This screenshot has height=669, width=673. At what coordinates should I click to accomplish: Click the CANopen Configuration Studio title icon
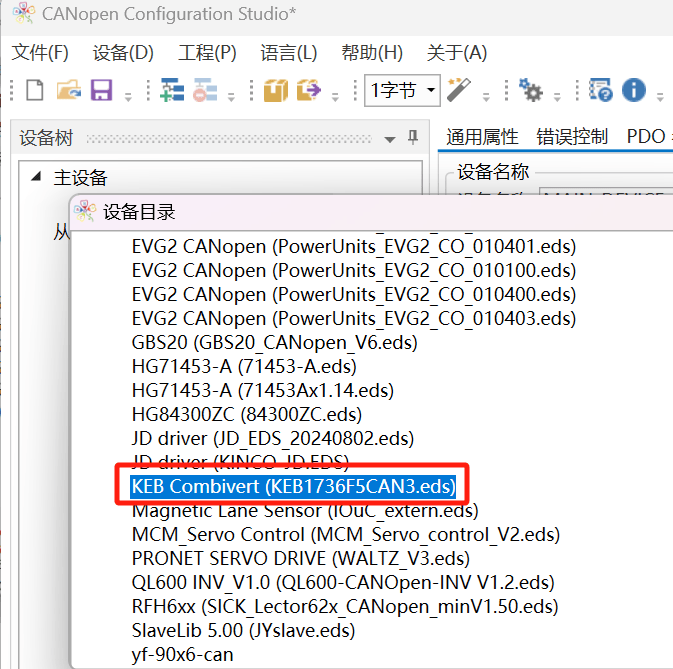[24, 13]
